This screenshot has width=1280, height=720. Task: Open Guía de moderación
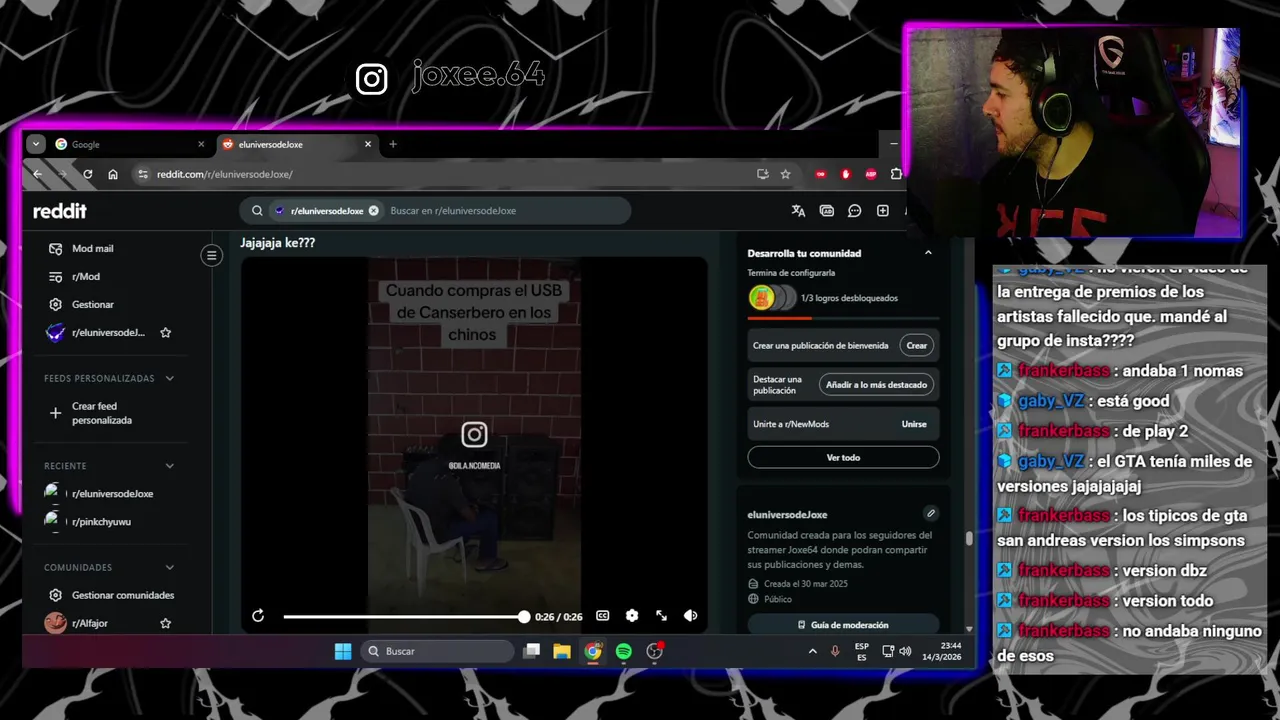pyautogui.click(x=843, y=625)
